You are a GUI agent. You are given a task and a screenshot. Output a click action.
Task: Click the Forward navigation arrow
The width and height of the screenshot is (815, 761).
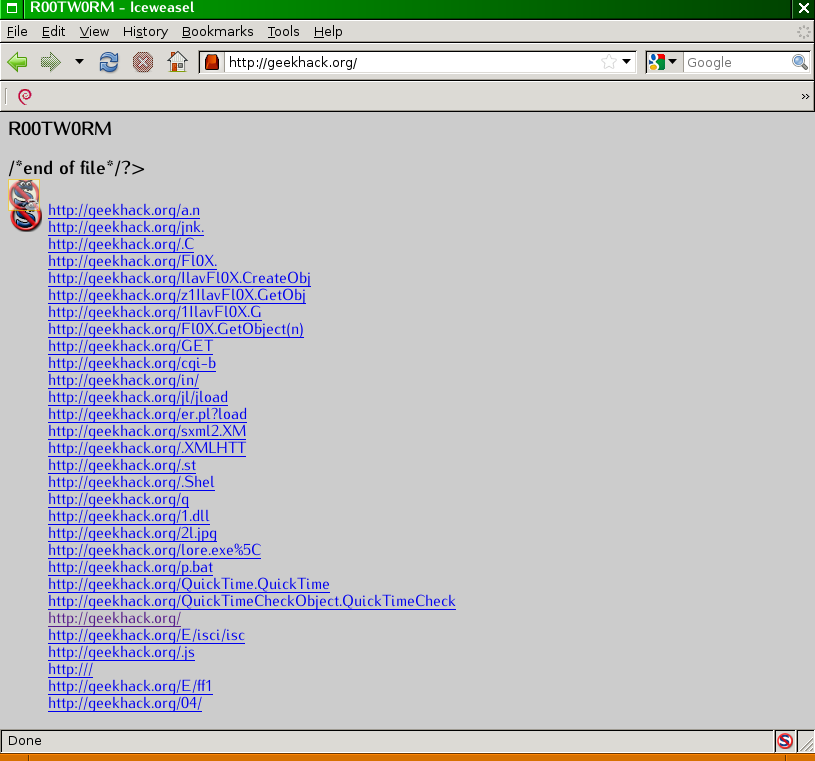(49, 62)
